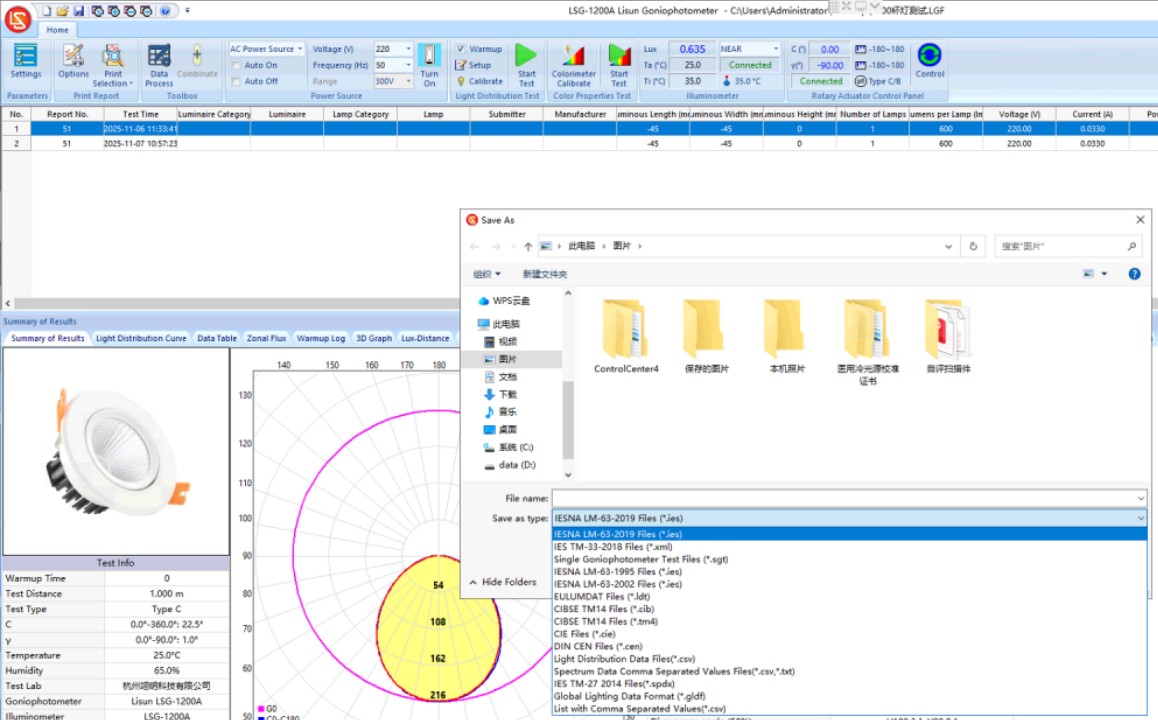Click Hide Folders in Save As dialog

tap(503, 582)
